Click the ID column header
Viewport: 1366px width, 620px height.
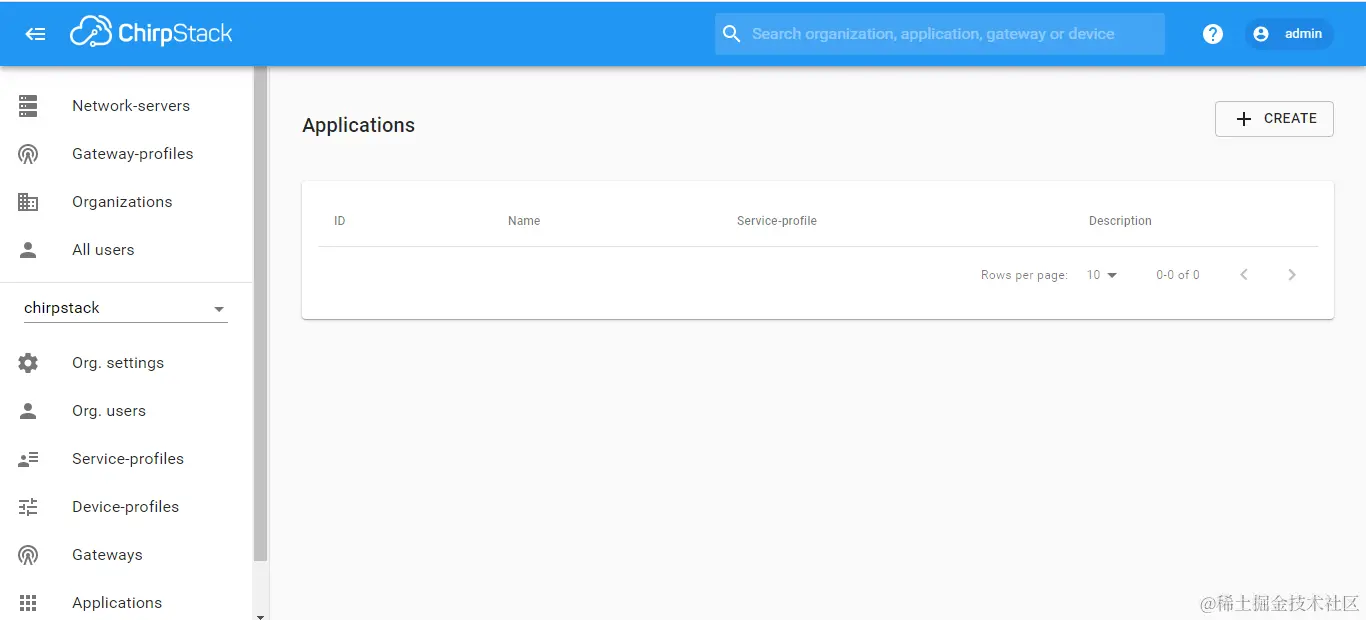[340, 221]
